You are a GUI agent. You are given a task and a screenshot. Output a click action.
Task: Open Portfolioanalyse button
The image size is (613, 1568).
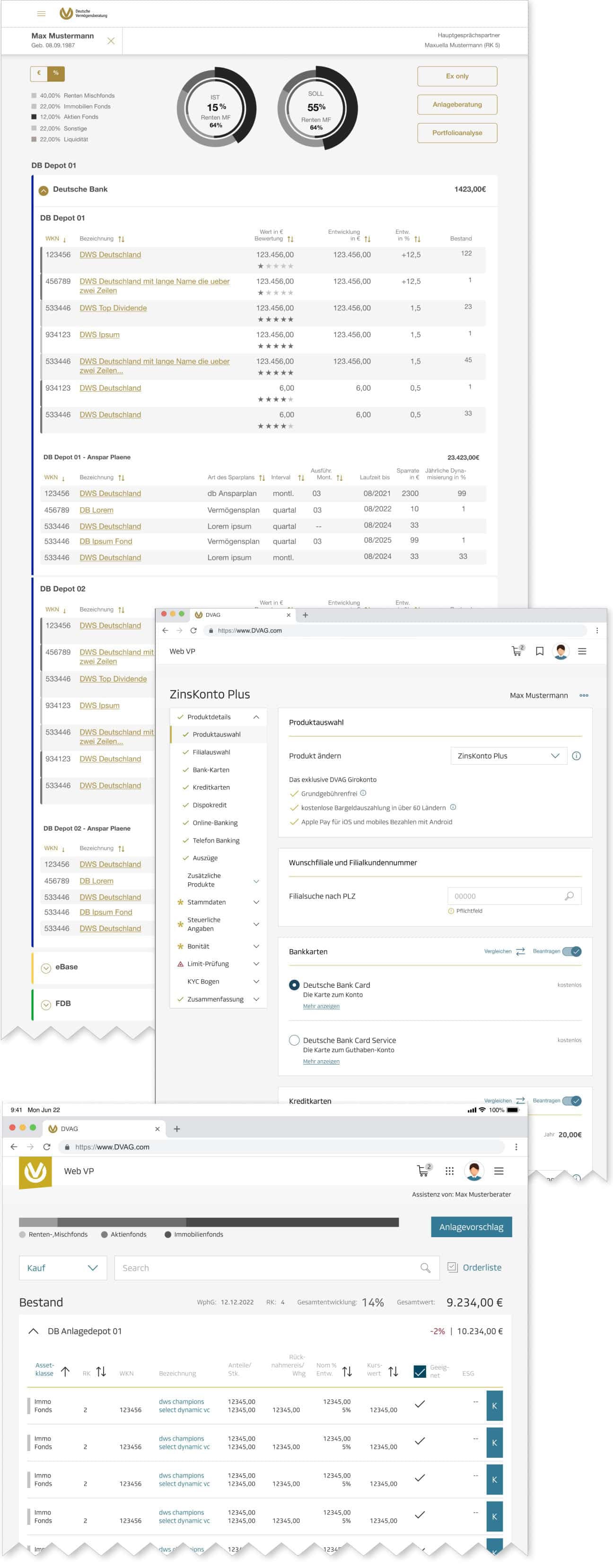pos(457,133)
